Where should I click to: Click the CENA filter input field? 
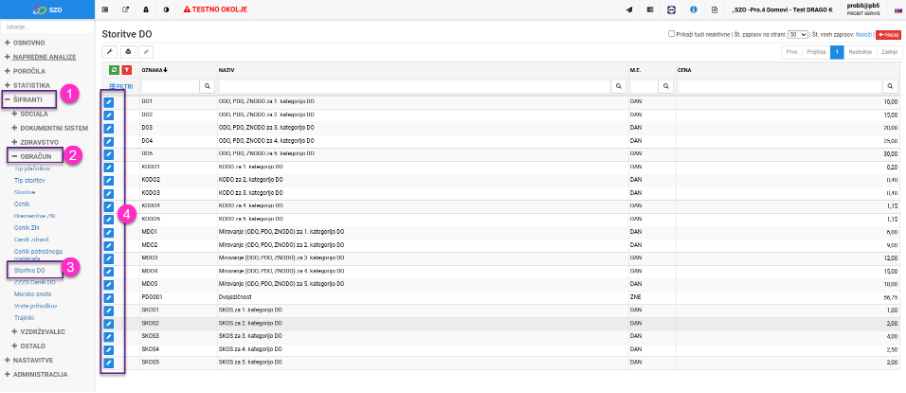pyautogui.click(x=781, y=86)
